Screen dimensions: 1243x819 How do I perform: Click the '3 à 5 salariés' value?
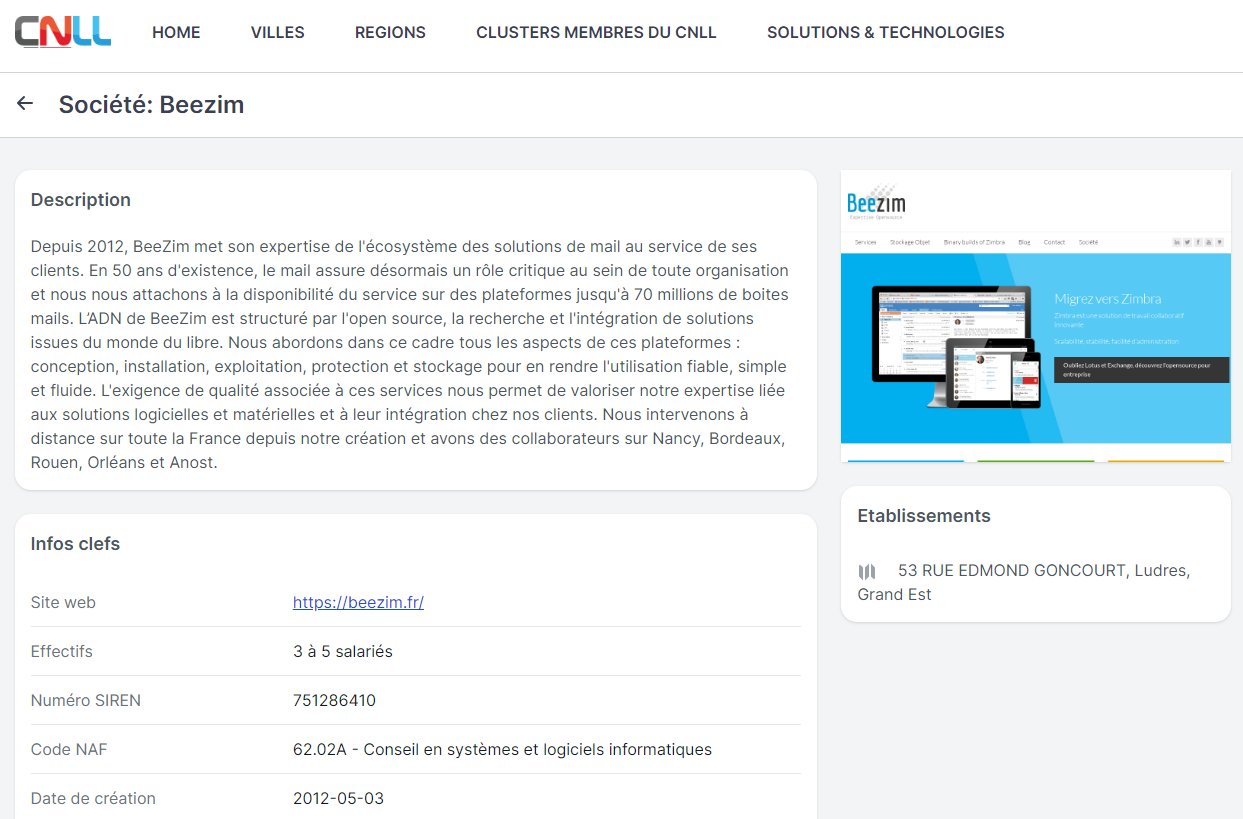coord(342,651)
